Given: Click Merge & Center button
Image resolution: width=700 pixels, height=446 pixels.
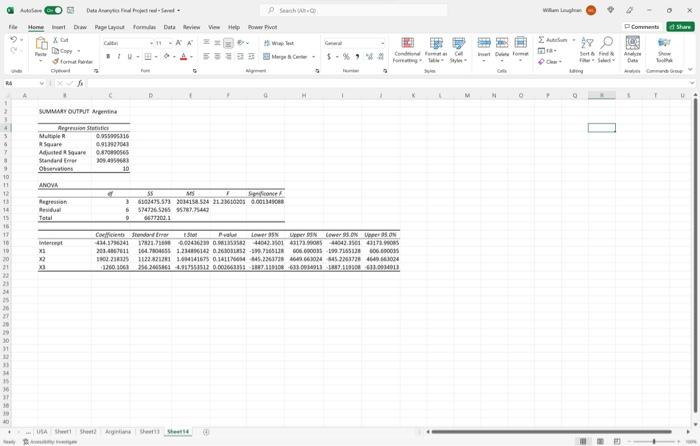Looking at the screenshot, I should point(286,57).
